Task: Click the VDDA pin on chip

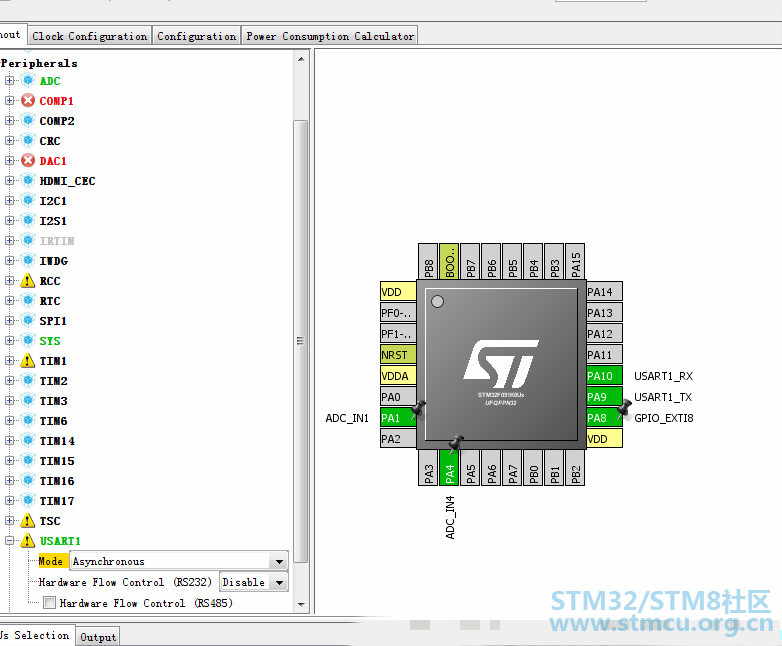Action: coord(397,376)
